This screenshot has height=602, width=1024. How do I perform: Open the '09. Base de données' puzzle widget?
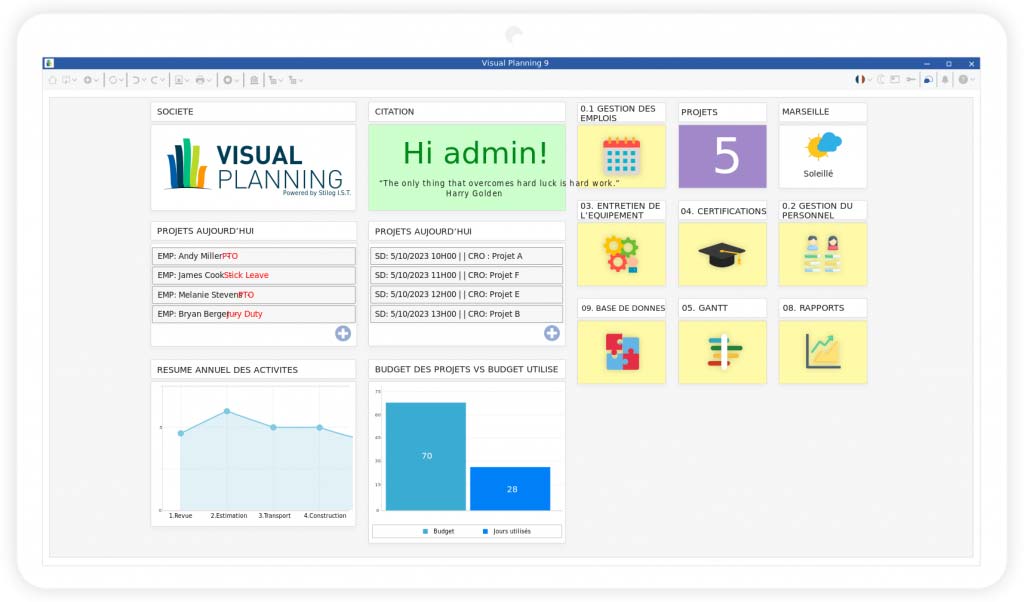pos(621,352)
